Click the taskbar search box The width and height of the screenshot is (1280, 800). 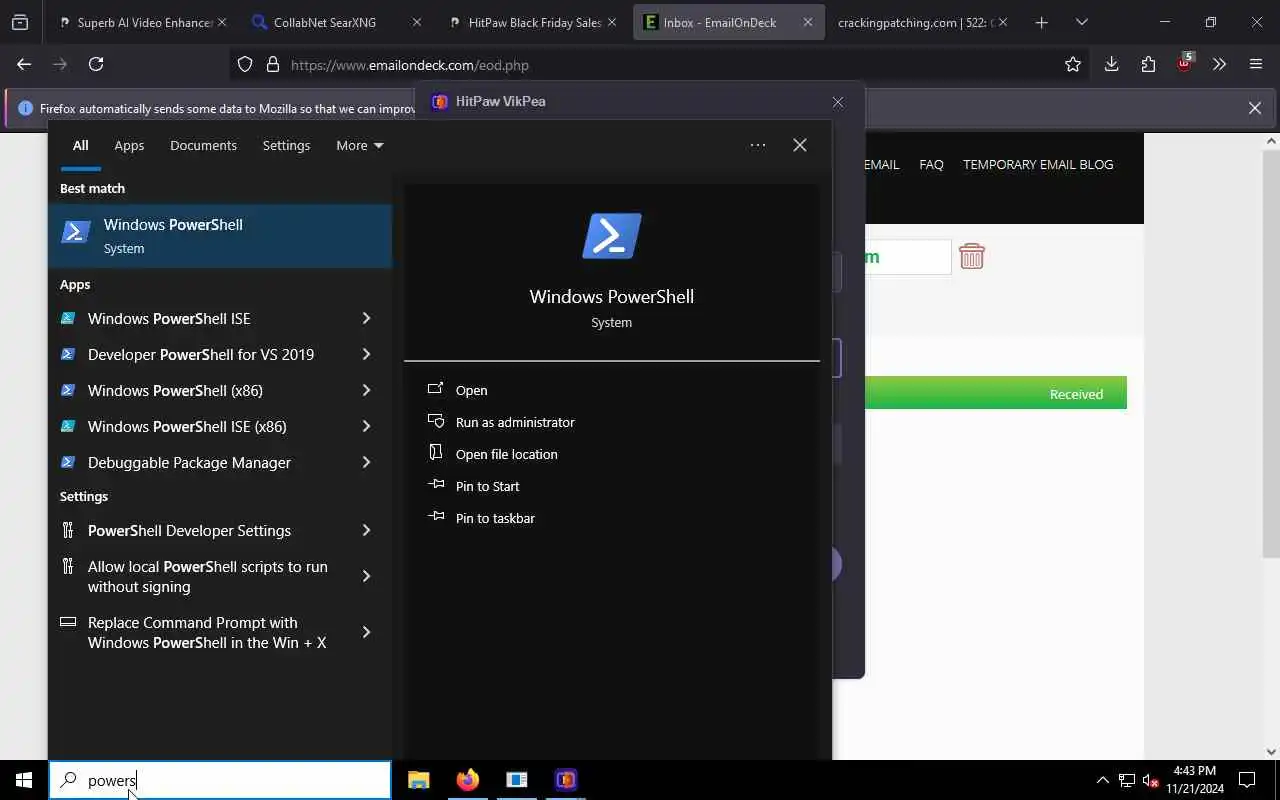[x=220, y=780]
